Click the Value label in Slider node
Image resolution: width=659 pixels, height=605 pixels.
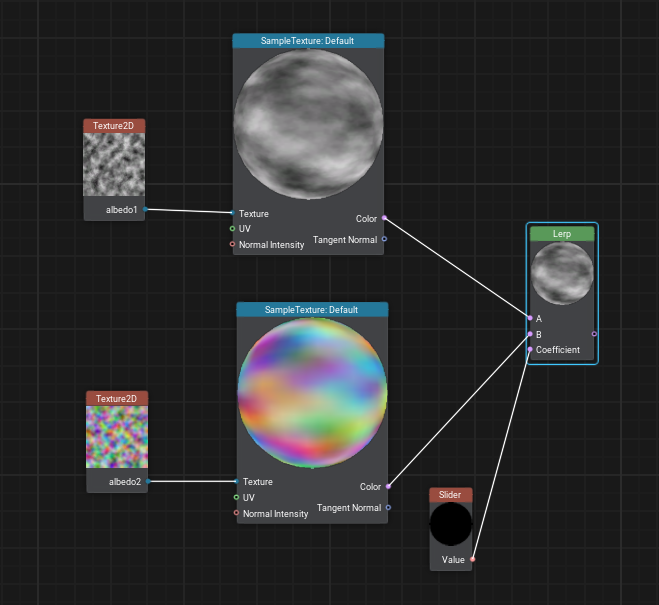(x=453, y=560)
